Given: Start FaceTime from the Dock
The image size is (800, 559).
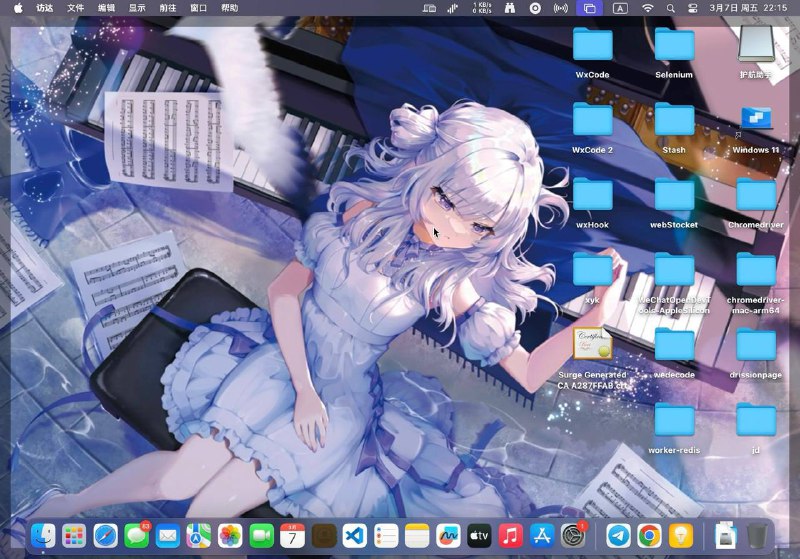Looking at the screenshot, I should coord(261,536).
